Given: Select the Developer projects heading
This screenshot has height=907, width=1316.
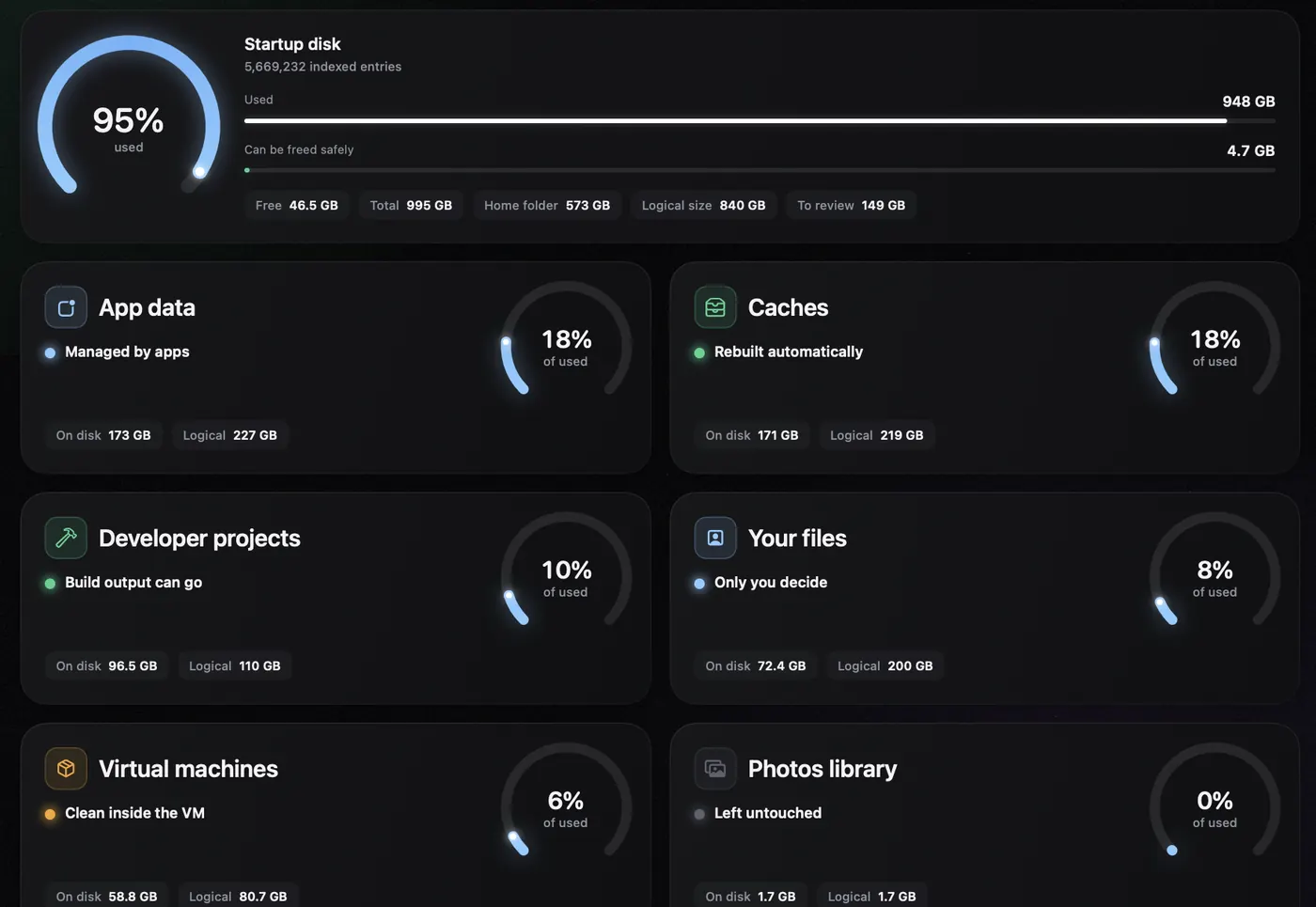Looking at the screenshot, I should pos(199,538).
